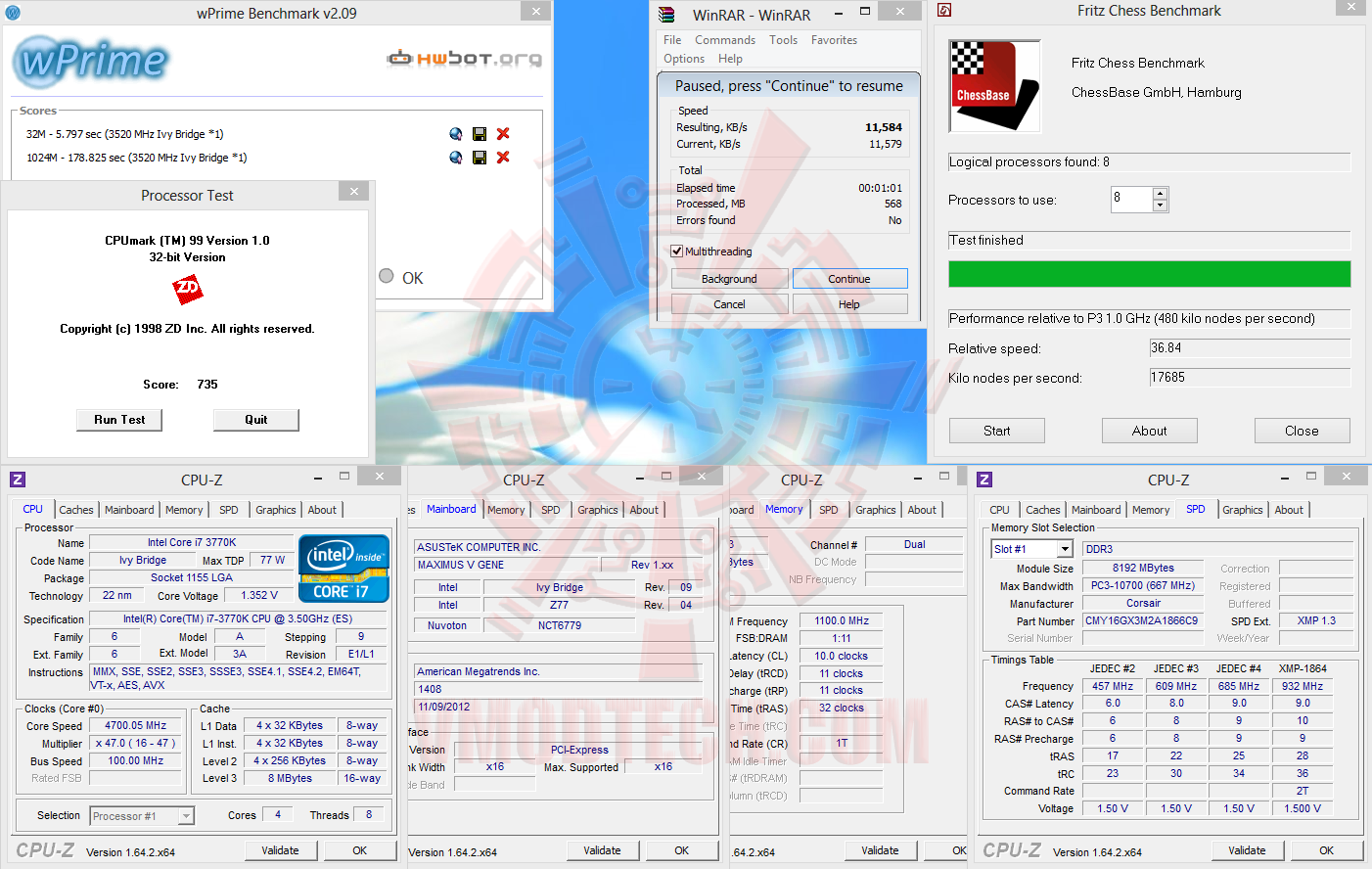Screen dimensions: 1372x869
Task: Click the Processors to use number field
Action: (x=1131, y=200)
